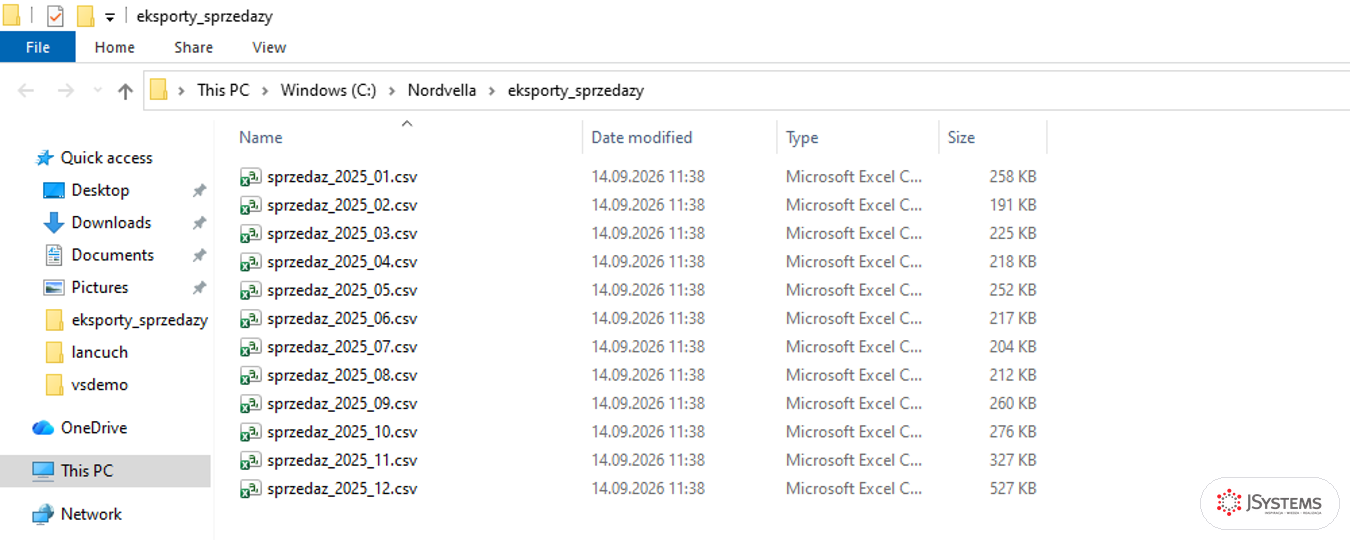
Task: Click eksporty_sprzedazy in address bar
Action: click(576, 90)
